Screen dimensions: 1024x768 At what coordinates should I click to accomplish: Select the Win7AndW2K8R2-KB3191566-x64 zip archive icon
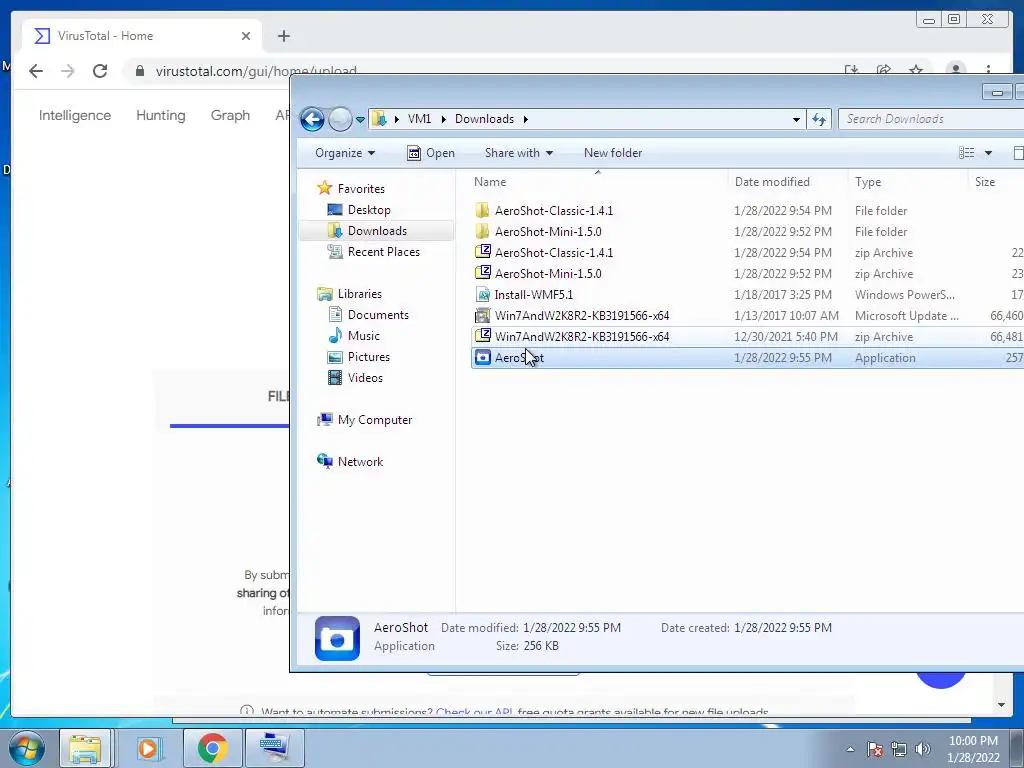tap(483, 336)
